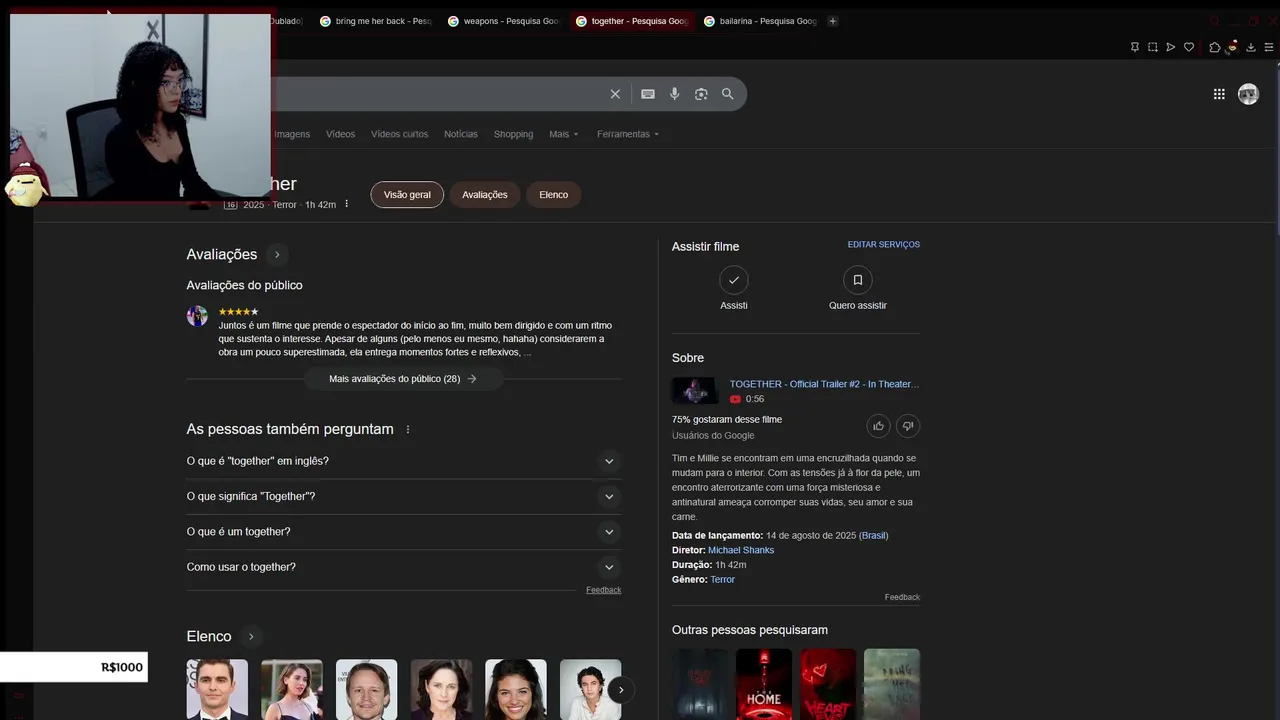Expand "O que é um together?" question

coord(404,532)
